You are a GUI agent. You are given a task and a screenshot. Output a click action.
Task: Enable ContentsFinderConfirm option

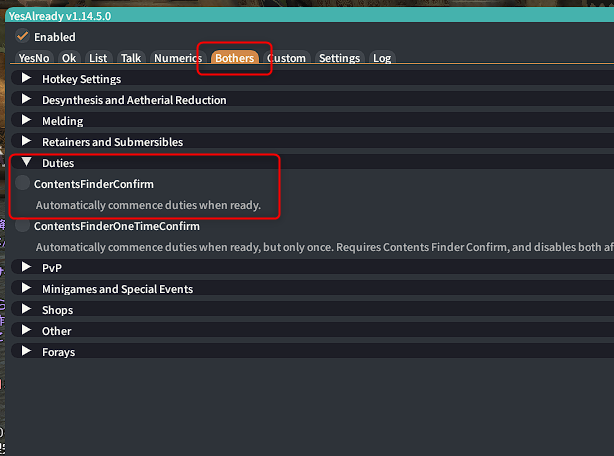click(x=23, y=184)
